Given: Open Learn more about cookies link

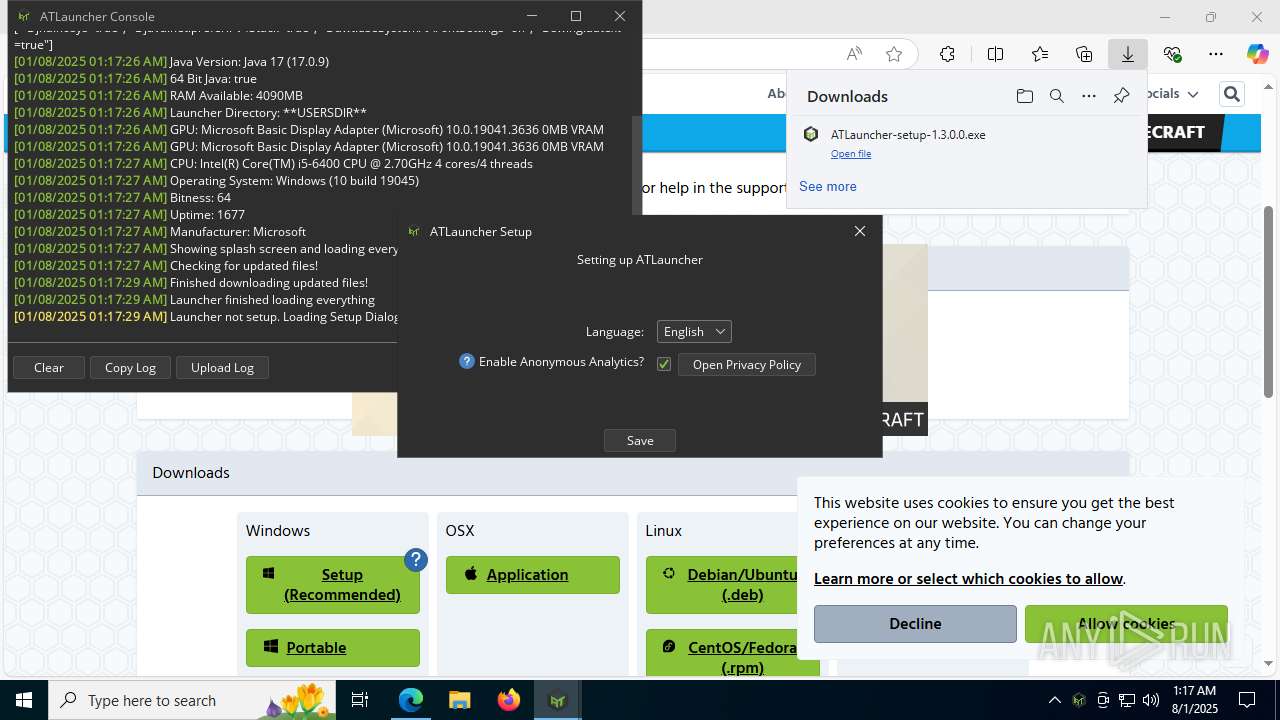Looking at the screenshot, I should (968, 579).
